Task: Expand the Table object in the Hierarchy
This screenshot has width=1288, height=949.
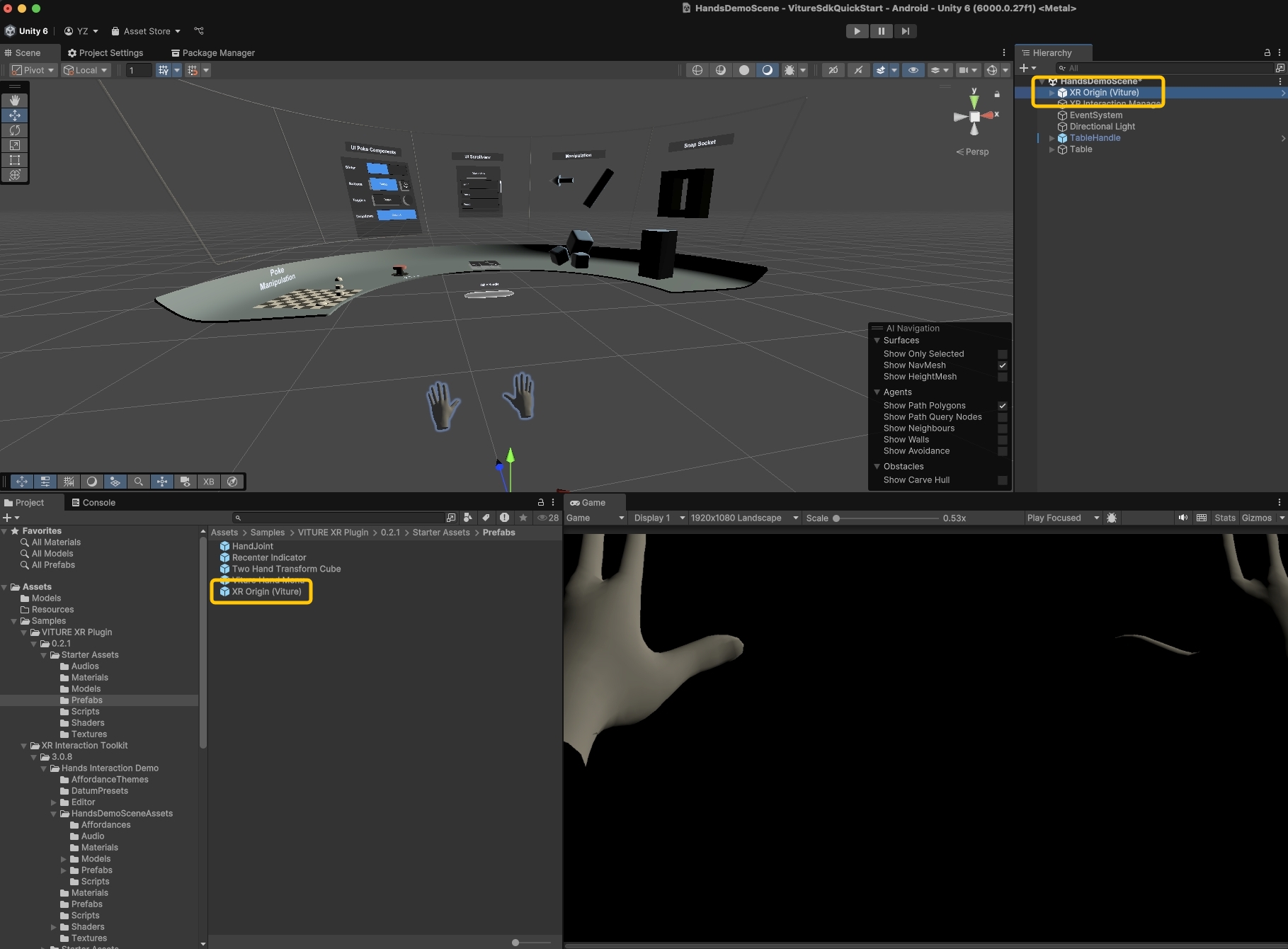Action: pos(1052,149)
